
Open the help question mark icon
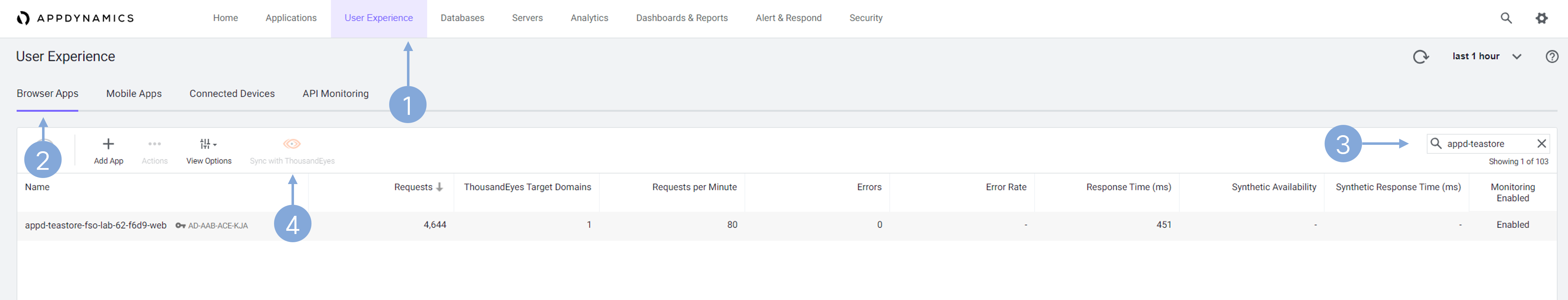1552,57
